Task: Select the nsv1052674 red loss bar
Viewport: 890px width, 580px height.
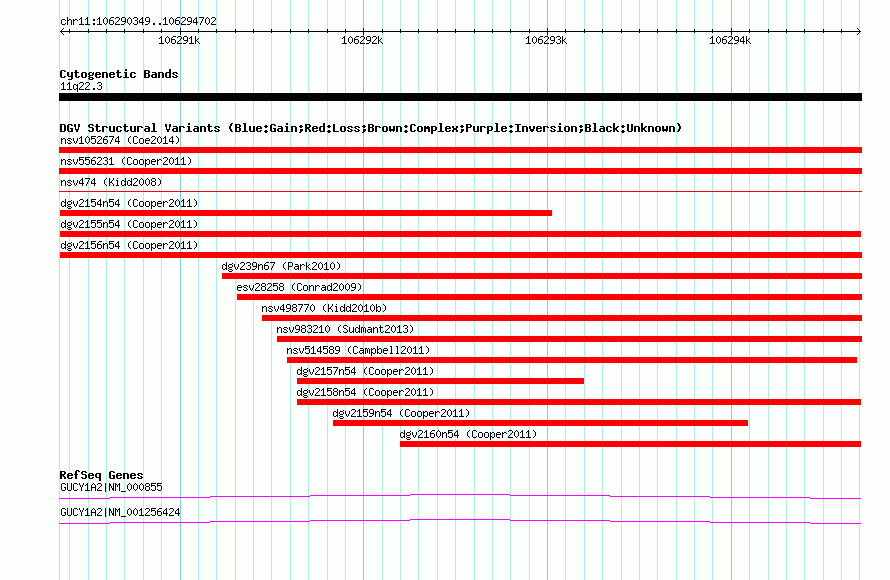Action: pyautogui.click(x=460, y=150)
